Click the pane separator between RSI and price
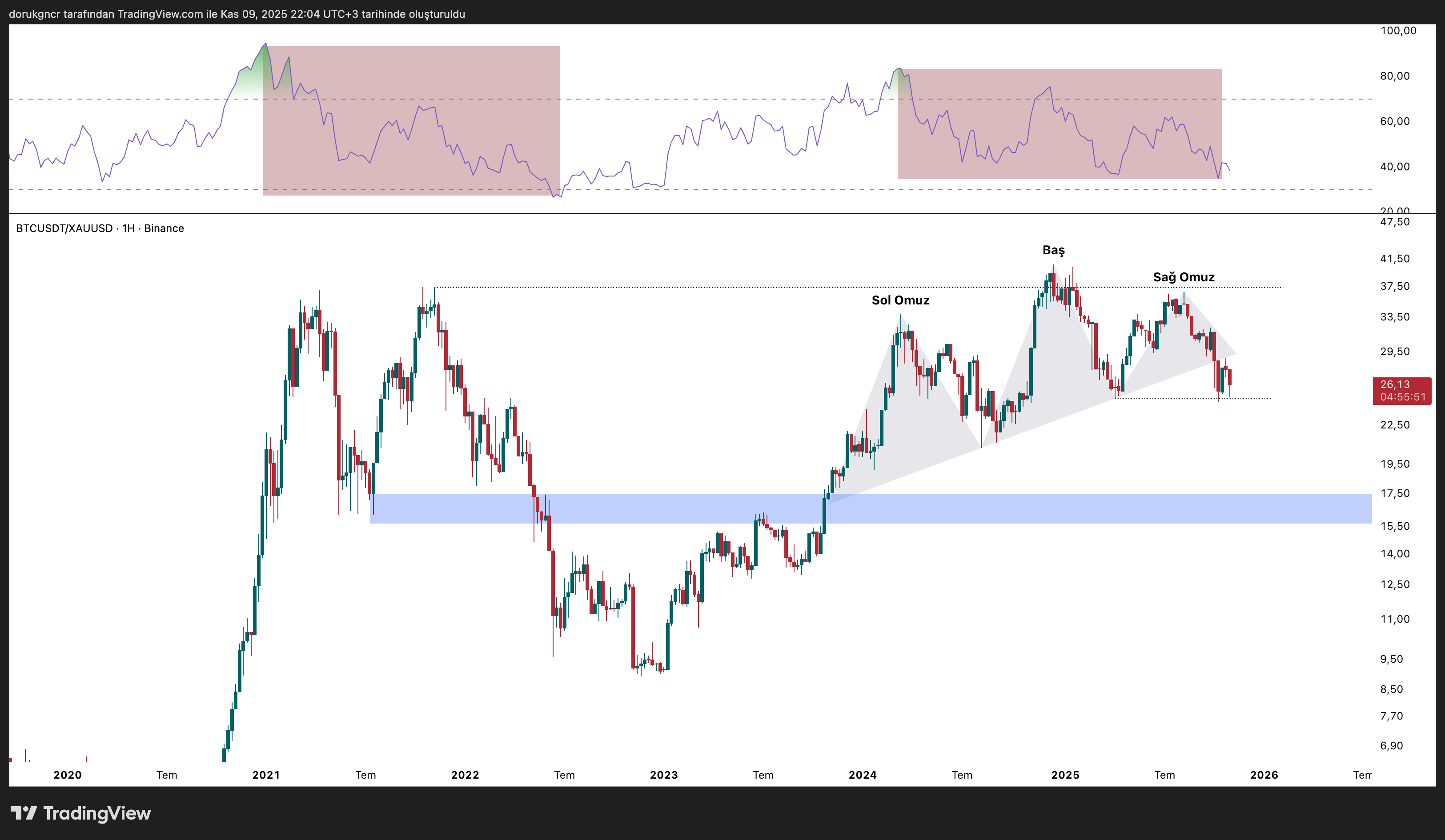The image size is (1445, 840). coord(688,214)
